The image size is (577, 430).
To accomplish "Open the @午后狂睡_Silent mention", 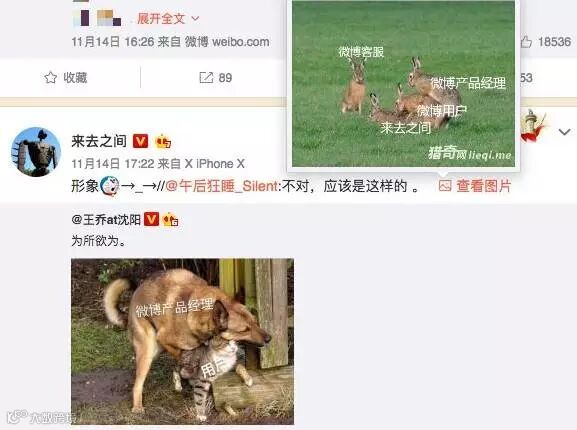I will (x=222, y=186).
